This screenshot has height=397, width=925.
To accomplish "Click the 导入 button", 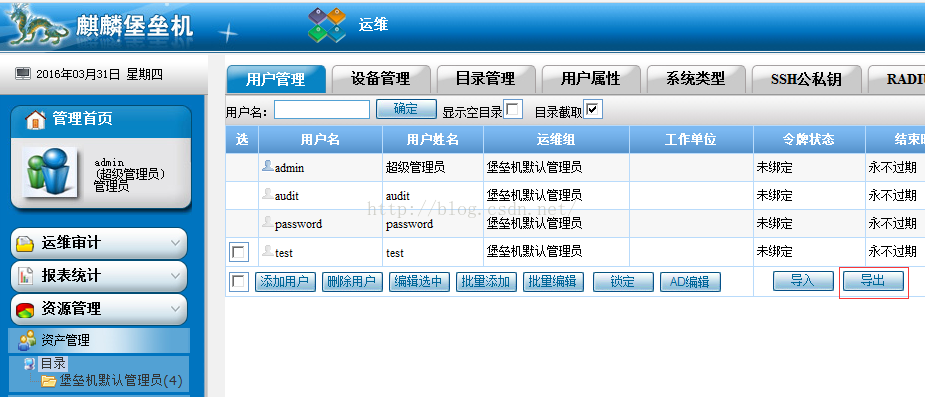I will coord(803,281).
